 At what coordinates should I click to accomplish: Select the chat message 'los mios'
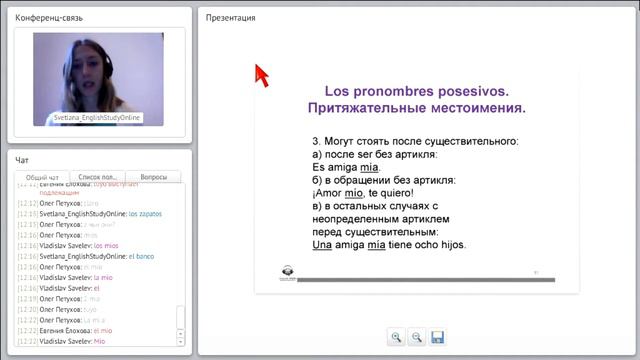click(106, 246)
